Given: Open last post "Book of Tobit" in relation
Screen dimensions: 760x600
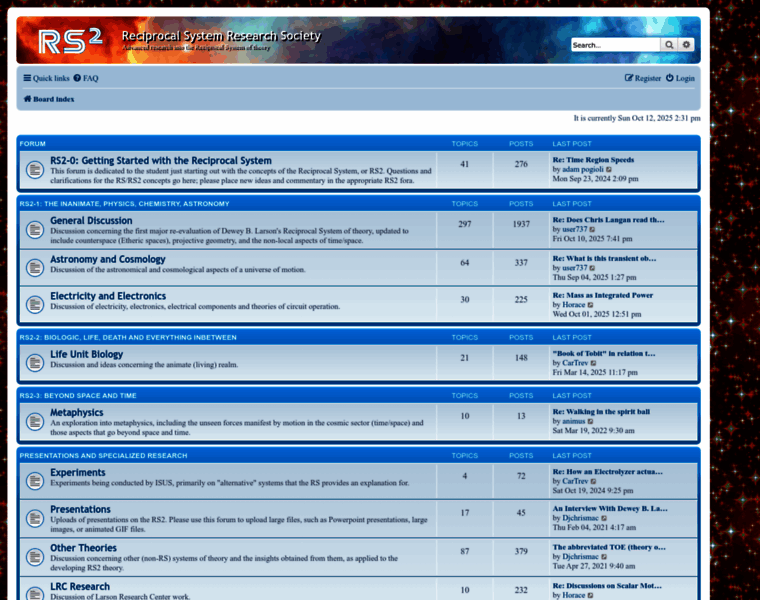Looking at the screenshot, I should pos(604,353).
